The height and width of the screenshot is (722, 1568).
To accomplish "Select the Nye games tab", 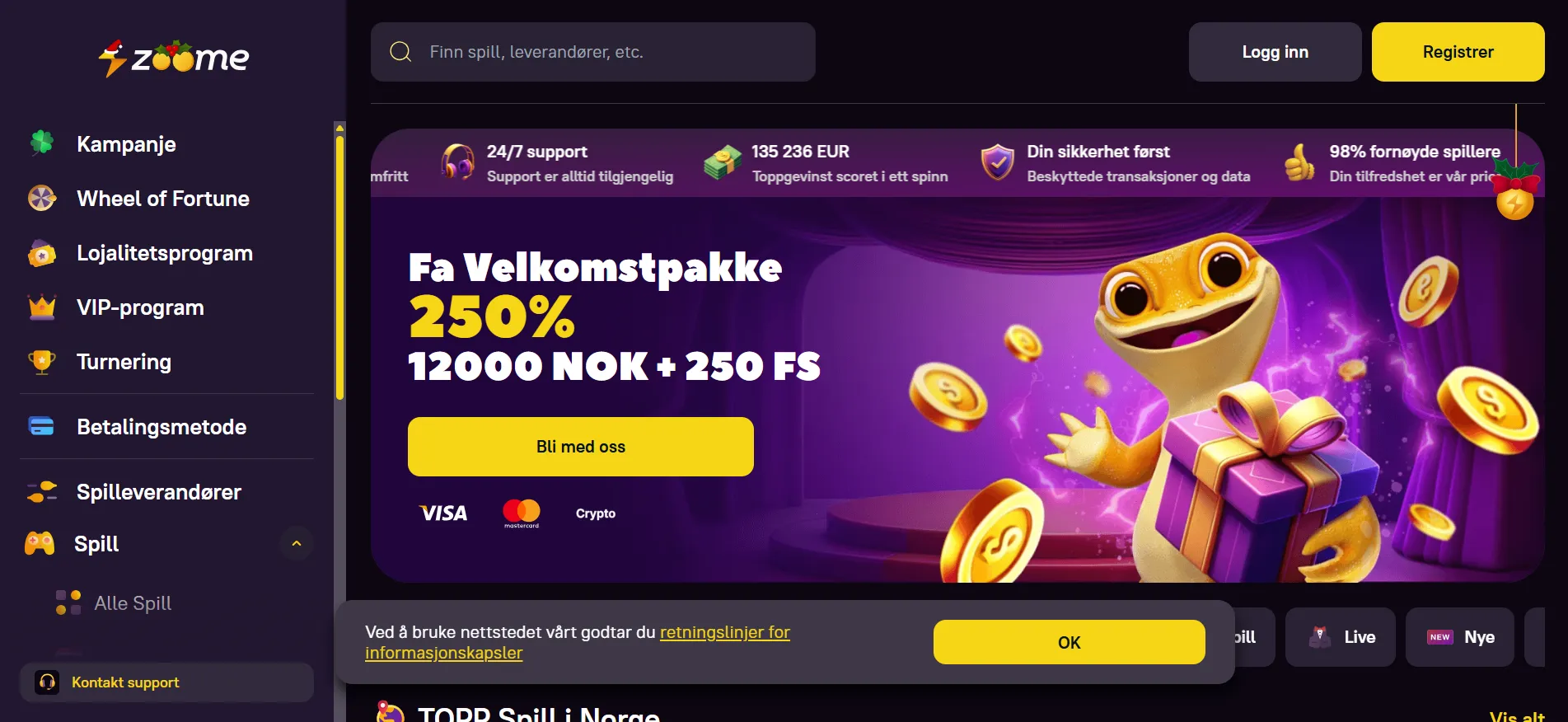I will pyautogui.click(x=1460, y=637).
